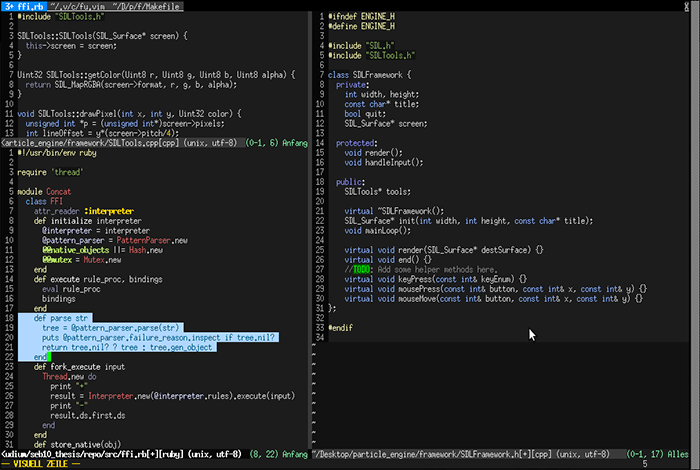The width and height of the screenshot is (700, 470).
Task: Click the VISUELL ZEILE mode indicator
Action: click(40, 465)
